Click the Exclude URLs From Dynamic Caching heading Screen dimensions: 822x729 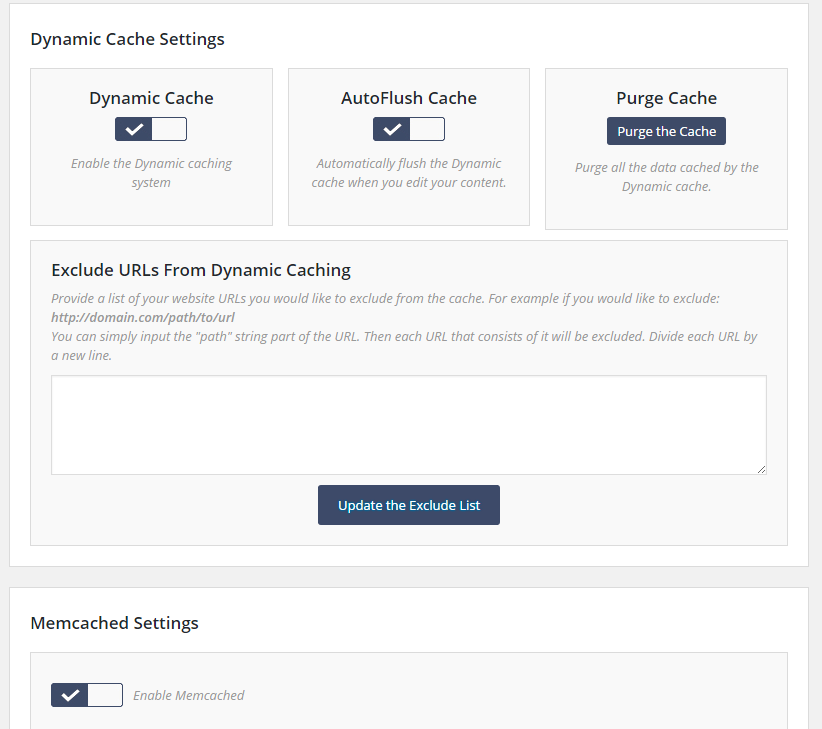pyautogui.click(x=201, y=270)
